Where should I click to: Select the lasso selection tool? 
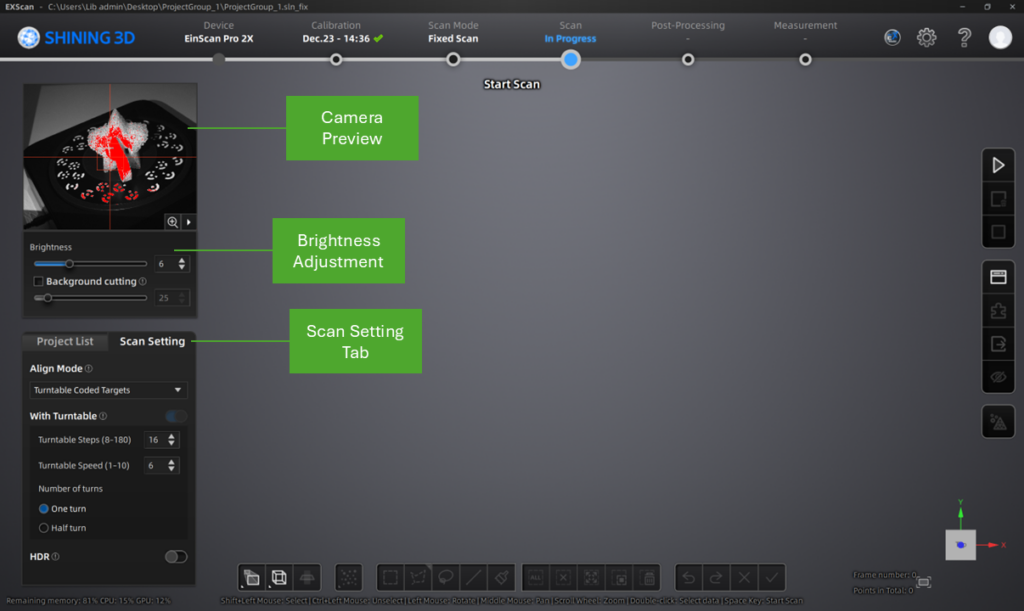[x=446, y=577]
